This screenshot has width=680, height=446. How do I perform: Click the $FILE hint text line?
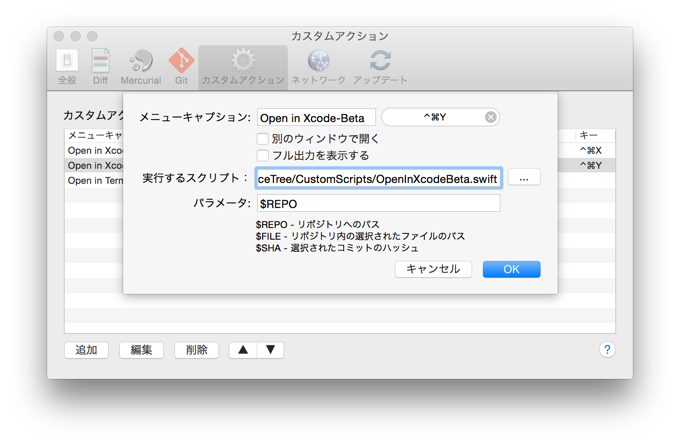click(x=360, y=236)
